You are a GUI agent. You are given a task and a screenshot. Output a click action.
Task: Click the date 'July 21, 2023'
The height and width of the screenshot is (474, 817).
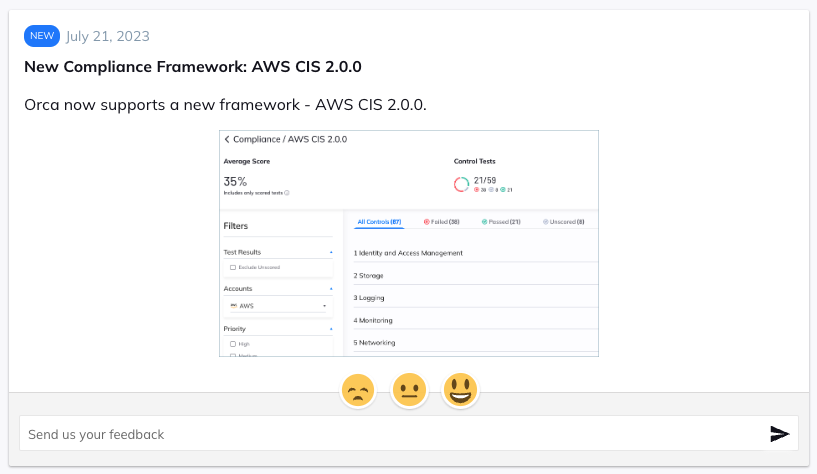click(108, 36)
